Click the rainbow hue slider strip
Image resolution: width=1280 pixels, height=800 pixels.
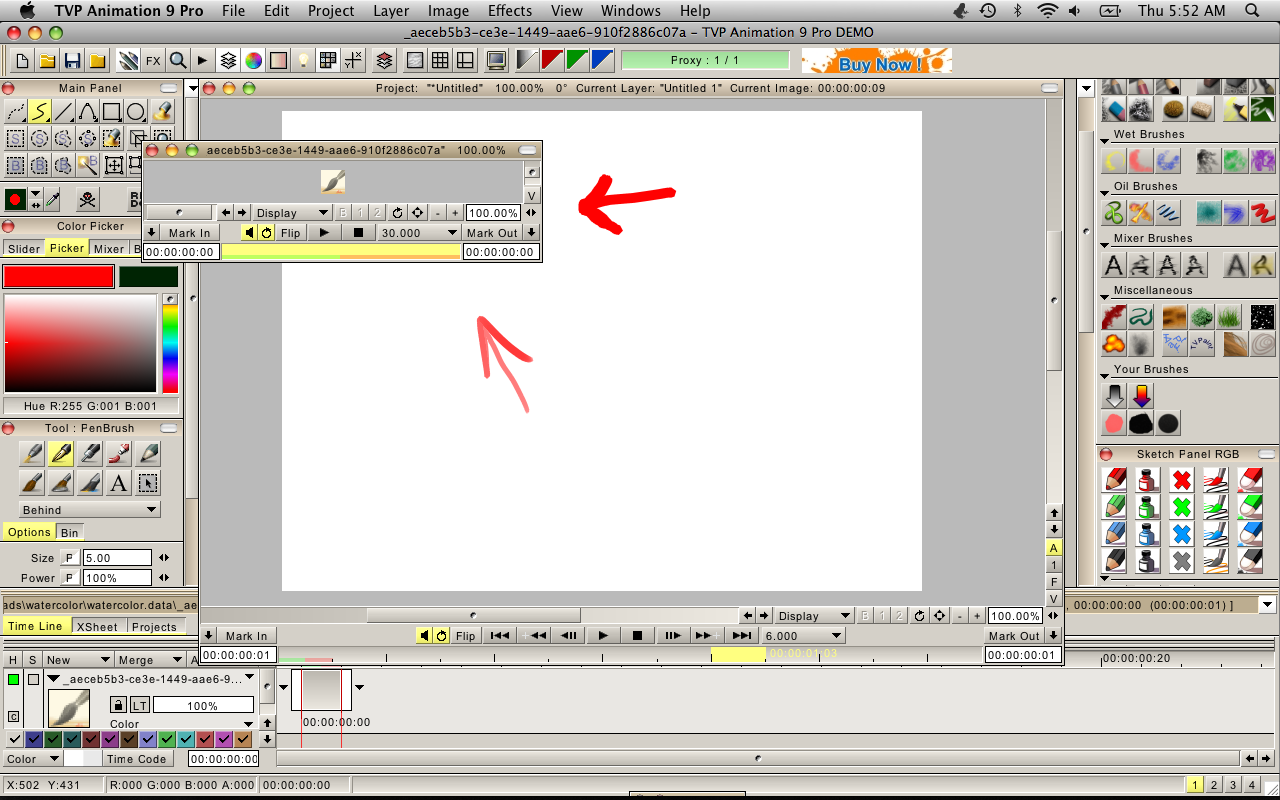[x=170, y=349]
